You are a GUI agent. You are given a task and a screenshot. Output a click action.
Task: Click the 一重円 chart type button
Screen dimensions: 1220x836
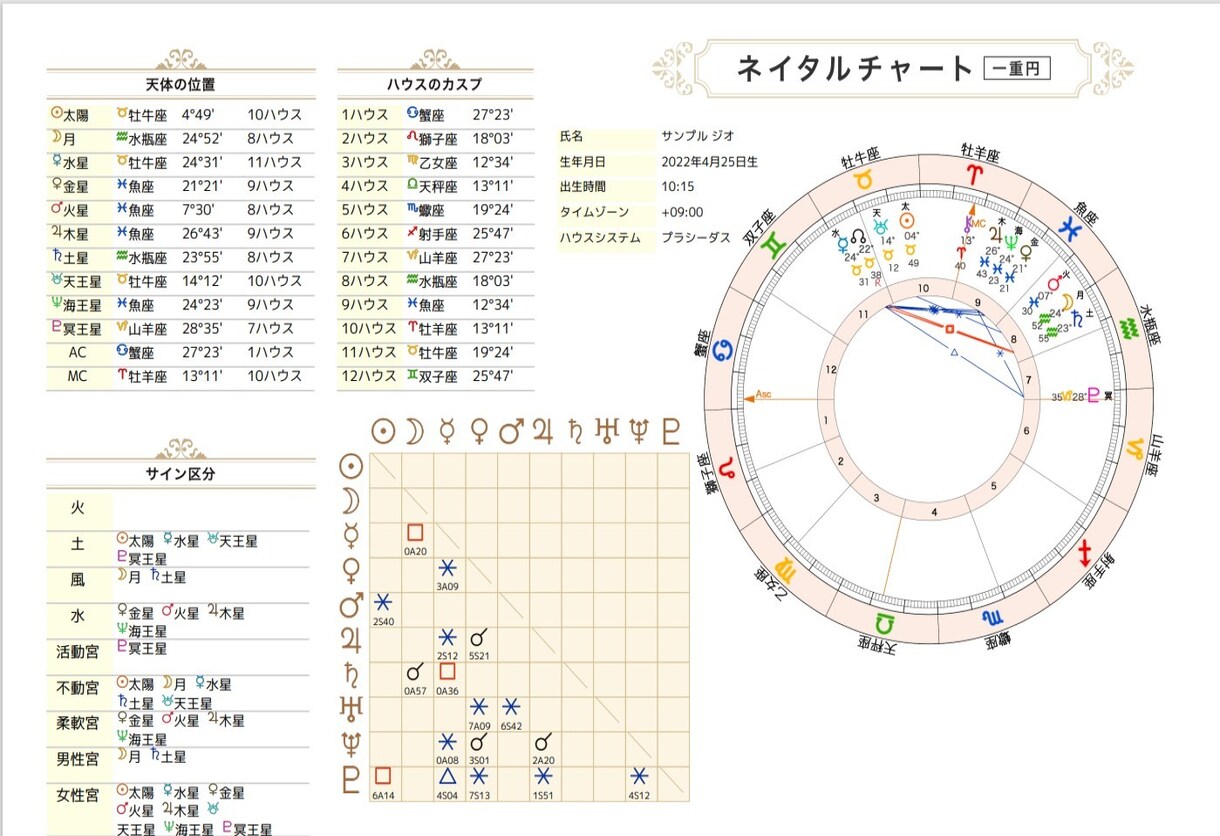[1017, 68]
